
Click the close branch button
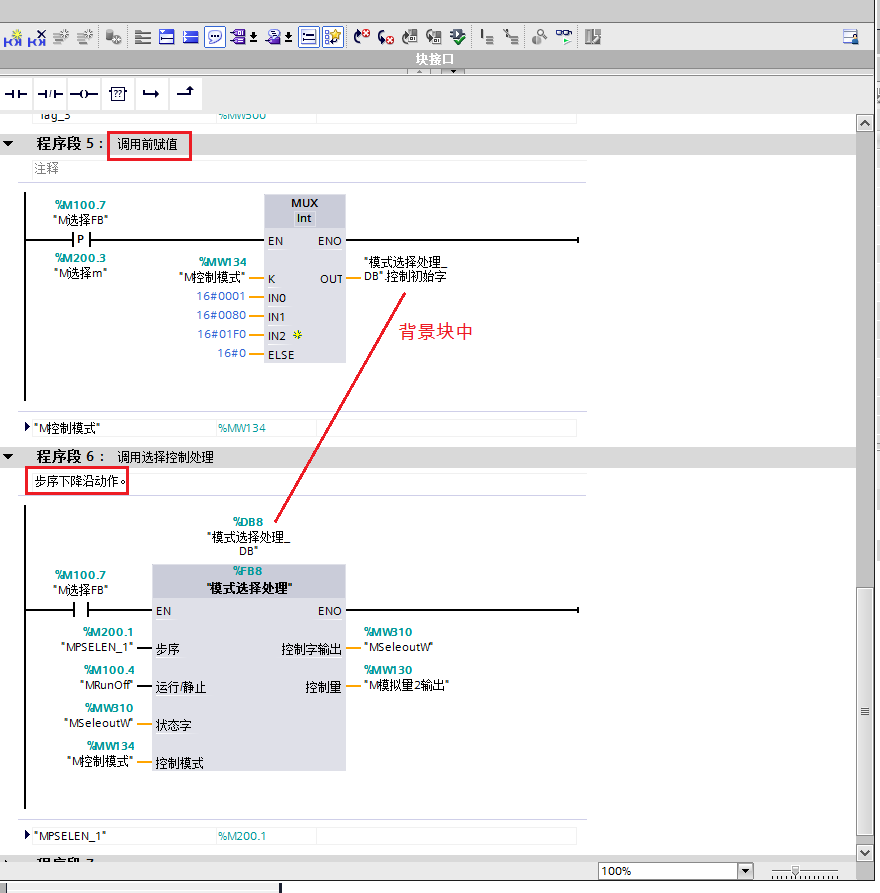tap(185, 93)
